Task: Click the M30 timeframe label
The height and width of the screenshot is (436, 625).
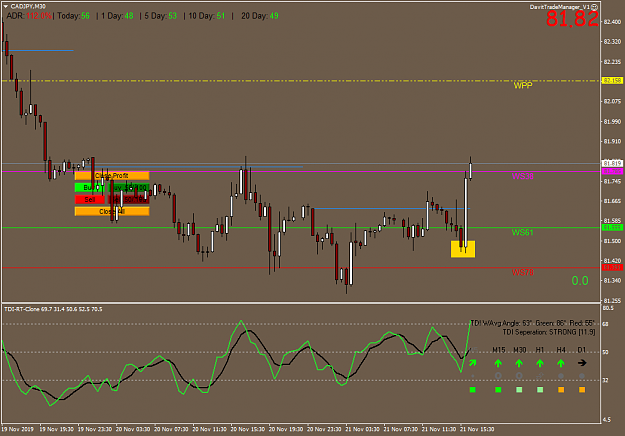Action: (x=519, y=350)
